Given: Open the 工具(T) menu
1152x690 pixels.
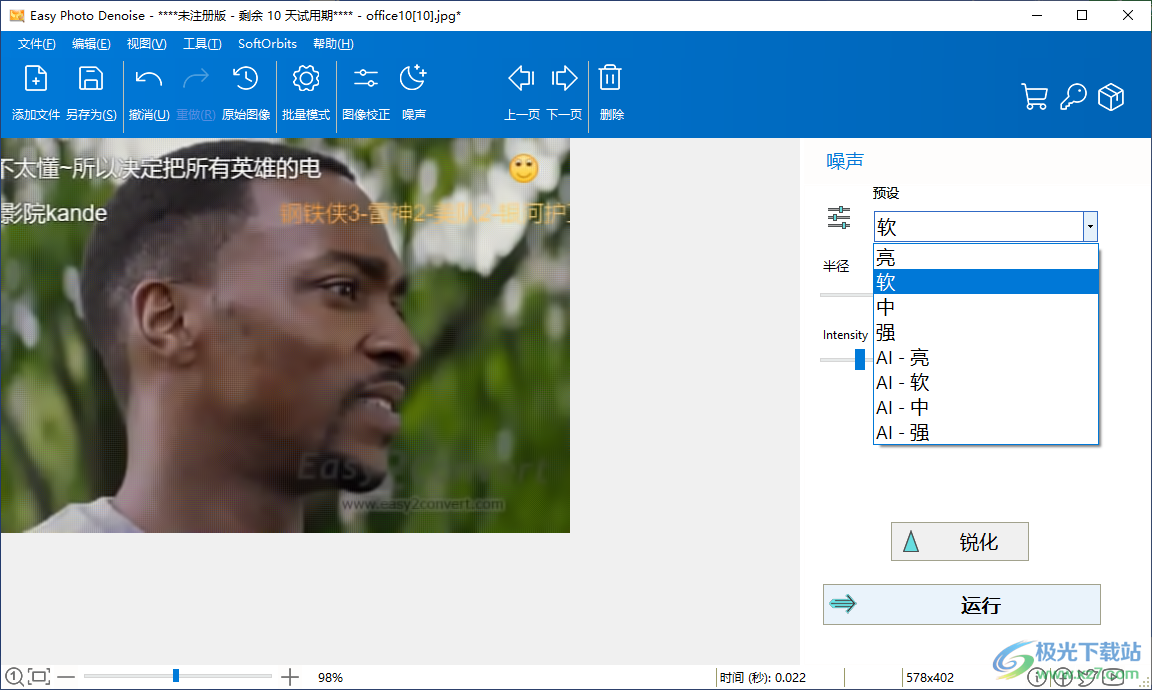Looking at the screenshot, I should click(202, 44).
